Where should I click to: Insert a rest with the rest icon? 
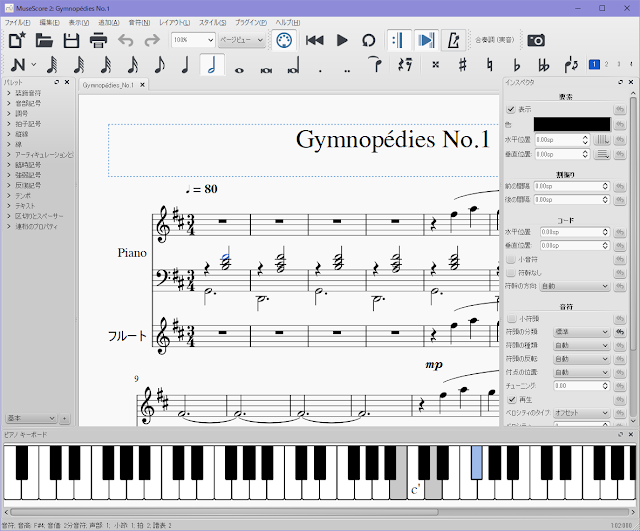pyautogui.click(x=405, y=64)
